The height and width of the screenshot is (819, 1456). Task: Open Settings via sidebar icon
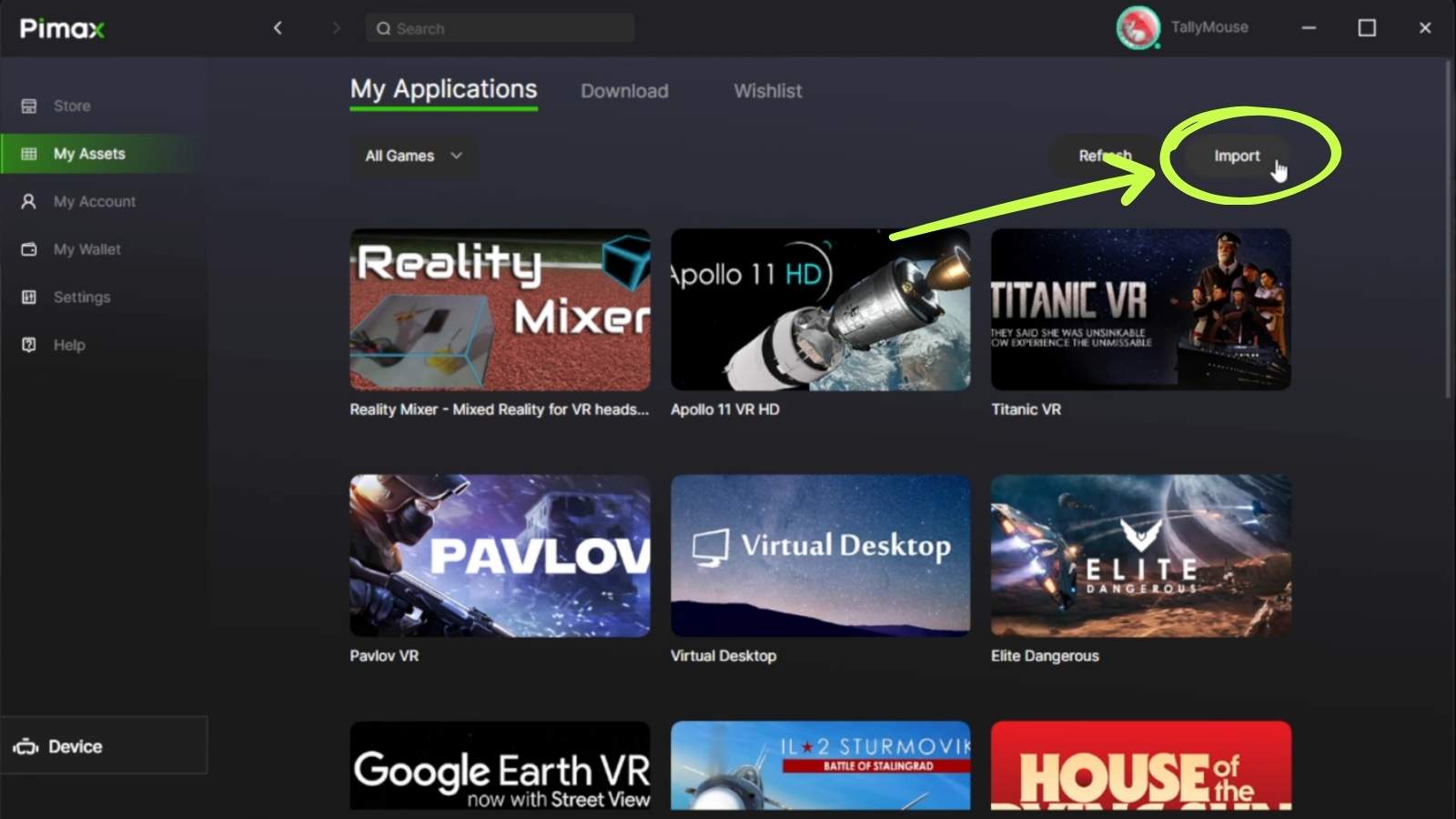tap(29, 297)
